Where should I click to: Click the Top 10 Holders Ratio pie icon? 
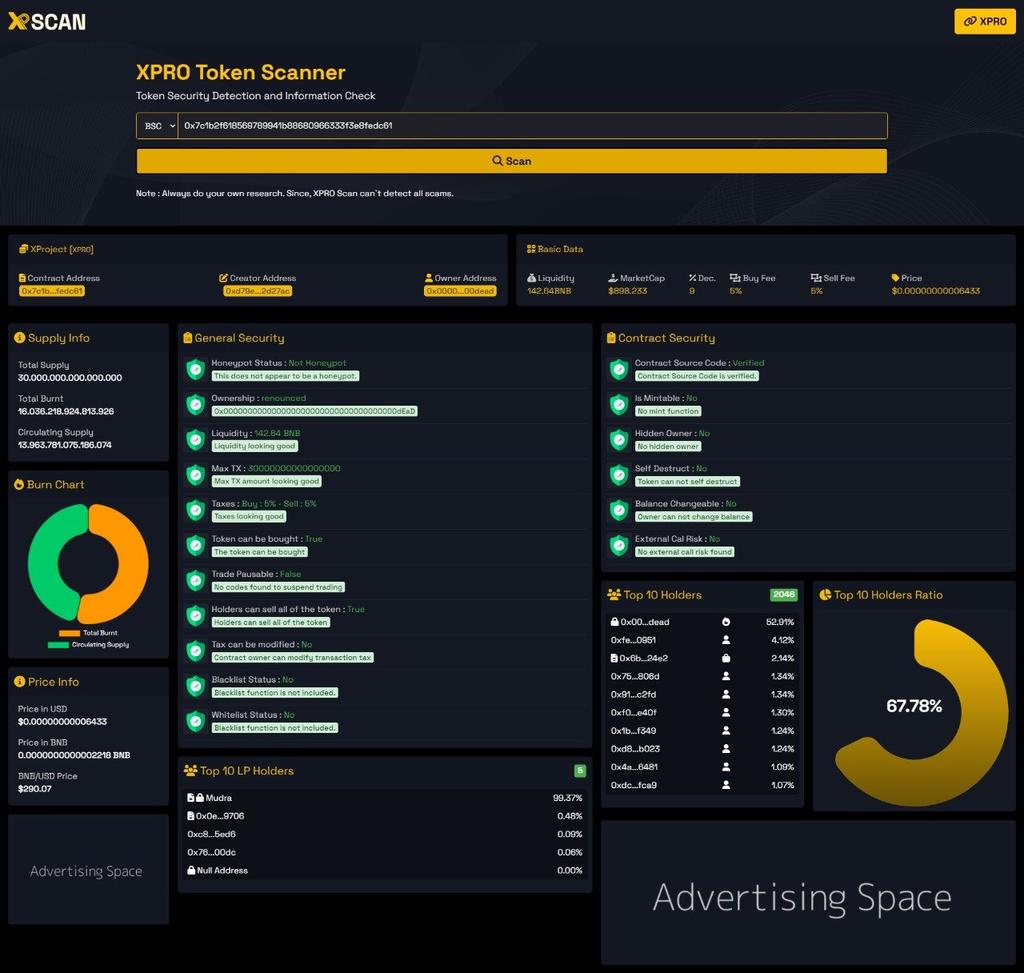825,594
